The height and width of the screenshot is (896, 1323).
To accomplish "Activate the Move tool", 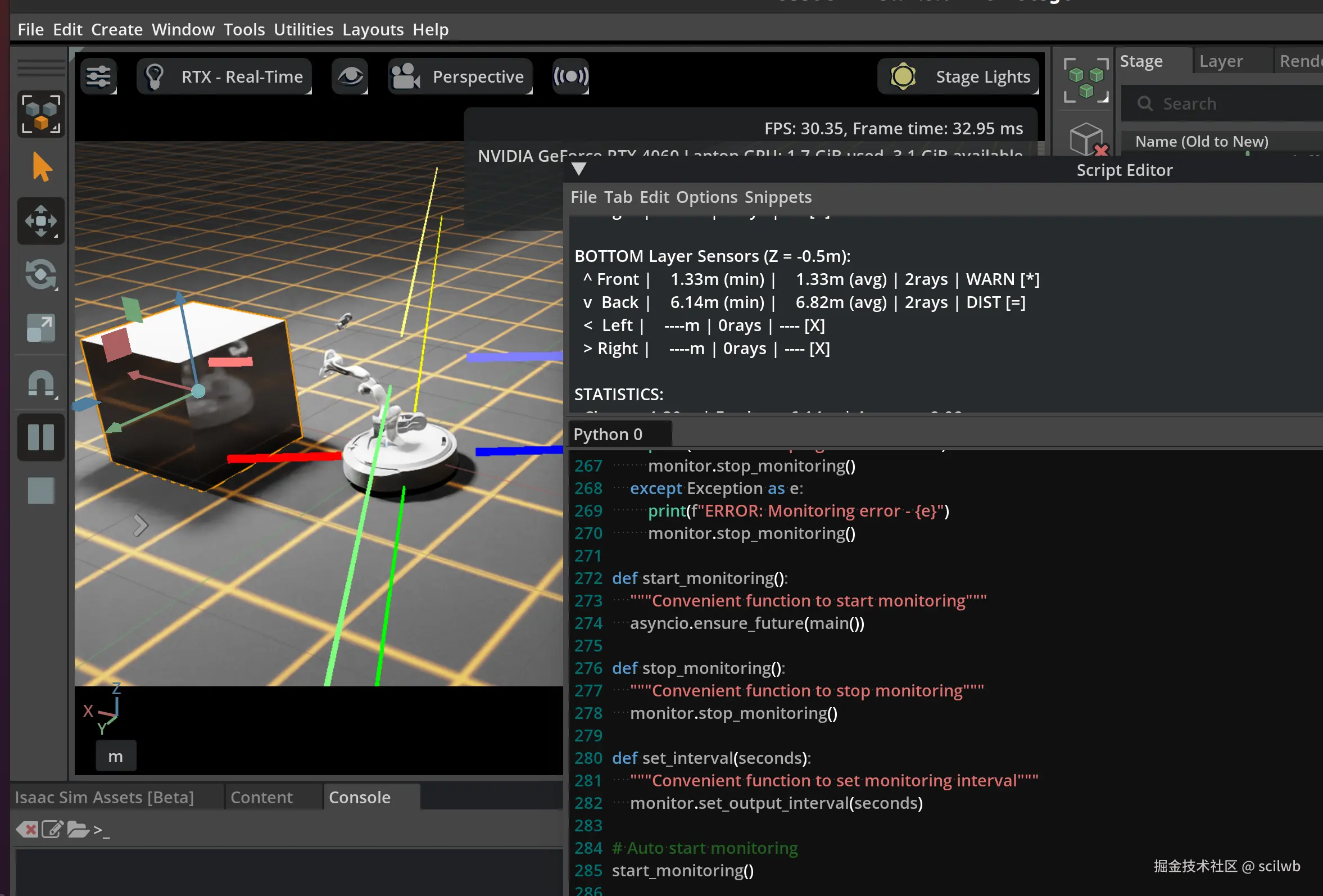I will [x=41, y=221].
